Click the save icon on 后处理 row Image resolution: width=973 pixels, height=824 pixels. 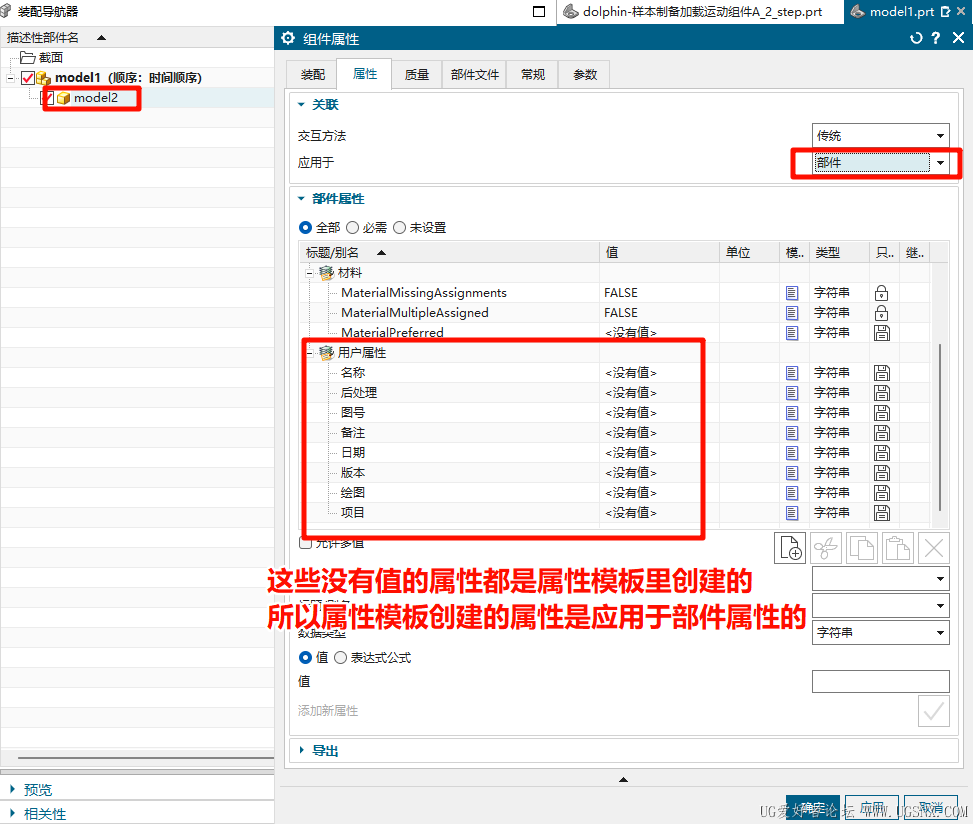(881, 393)
